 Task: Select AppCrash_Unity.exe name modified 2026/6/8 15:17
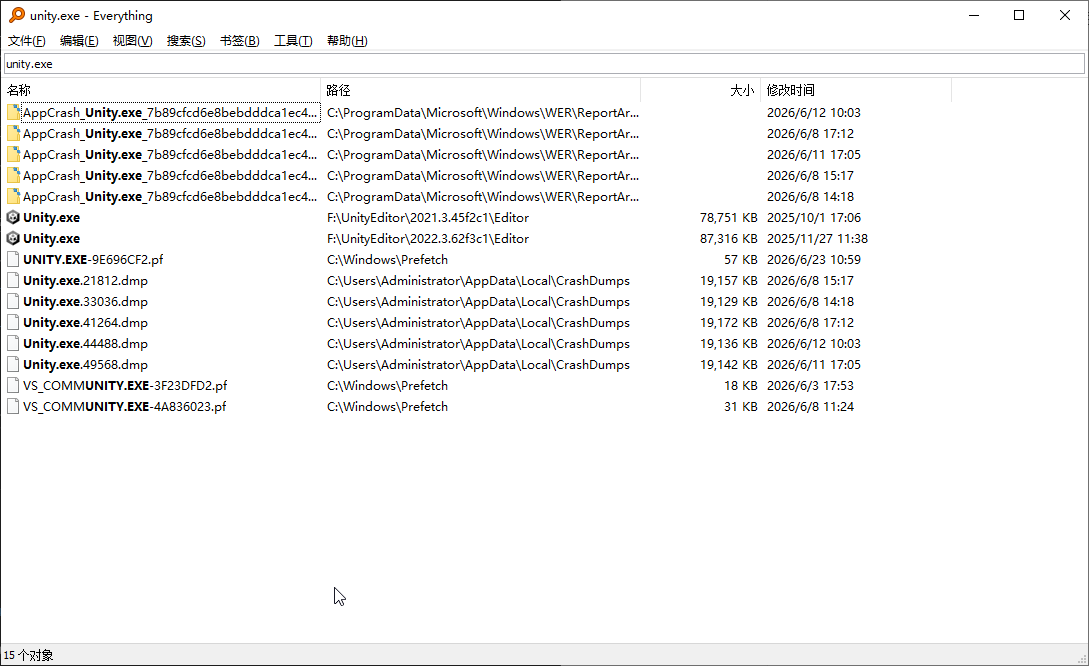[170, 176]
